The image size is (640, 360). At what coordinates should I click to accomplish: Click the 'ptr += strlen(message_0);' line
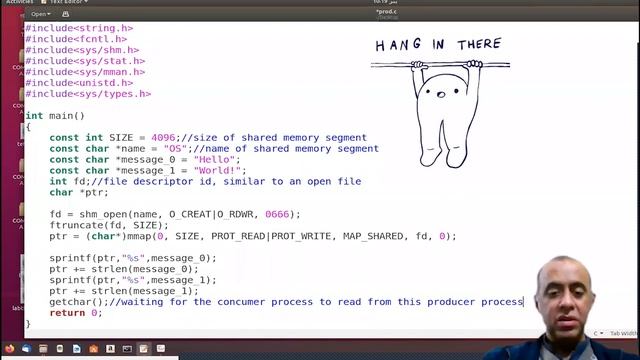(124, 269)
